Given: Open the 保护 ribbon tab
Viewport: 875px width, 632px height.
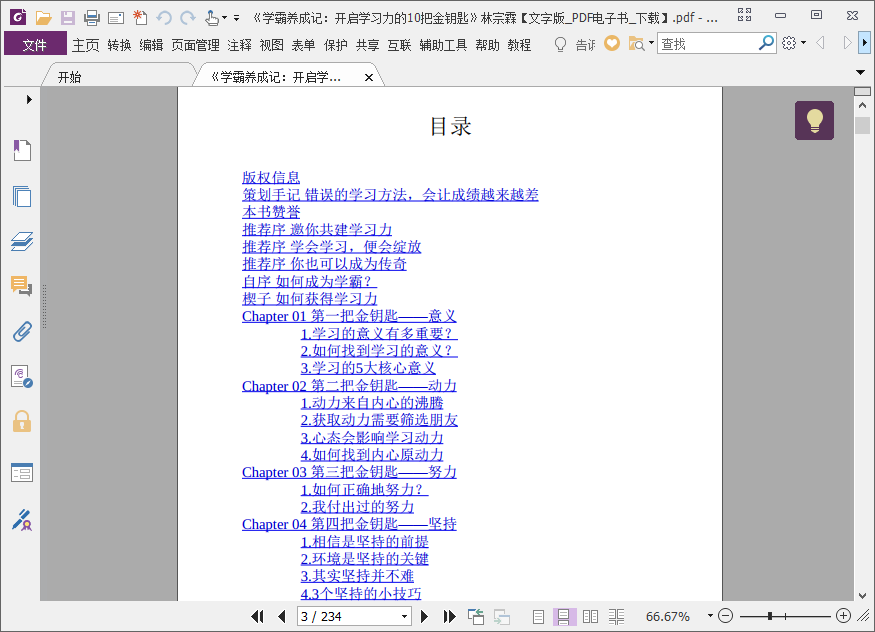Looking at the screenshot, I should pos(335,45).
